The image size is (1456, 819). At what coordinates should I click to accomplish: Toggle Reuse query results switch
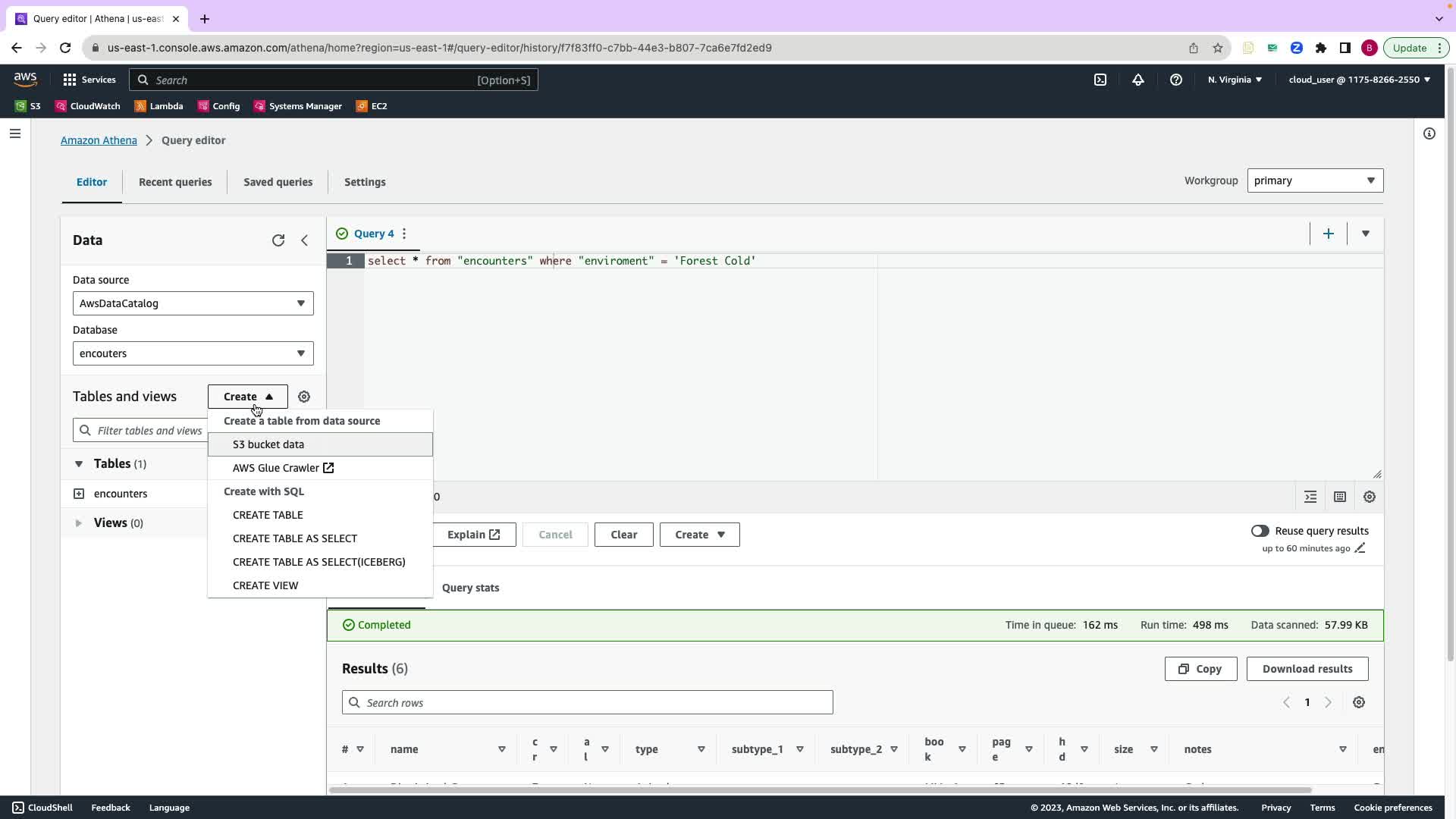point(1260,531)
